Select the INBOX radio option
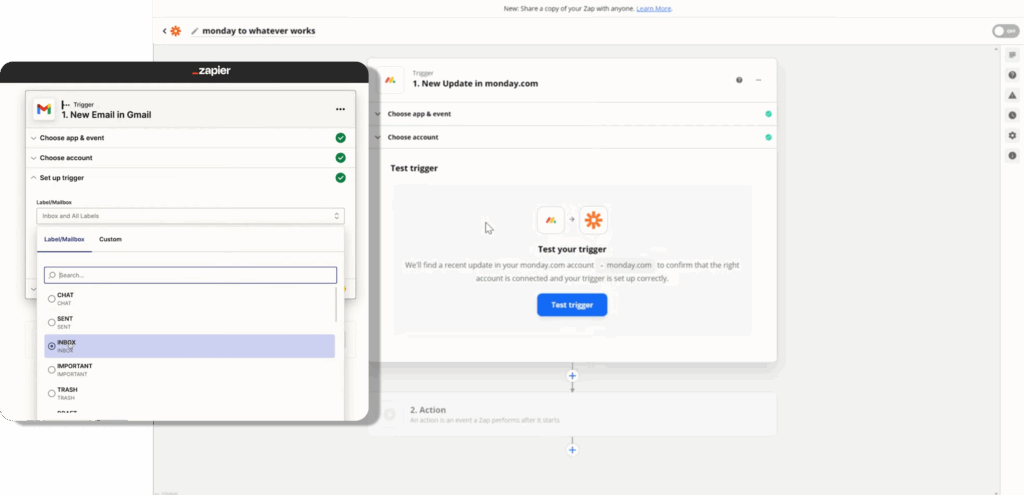This screenshot has height=495, width=1024. click(52, 346)
